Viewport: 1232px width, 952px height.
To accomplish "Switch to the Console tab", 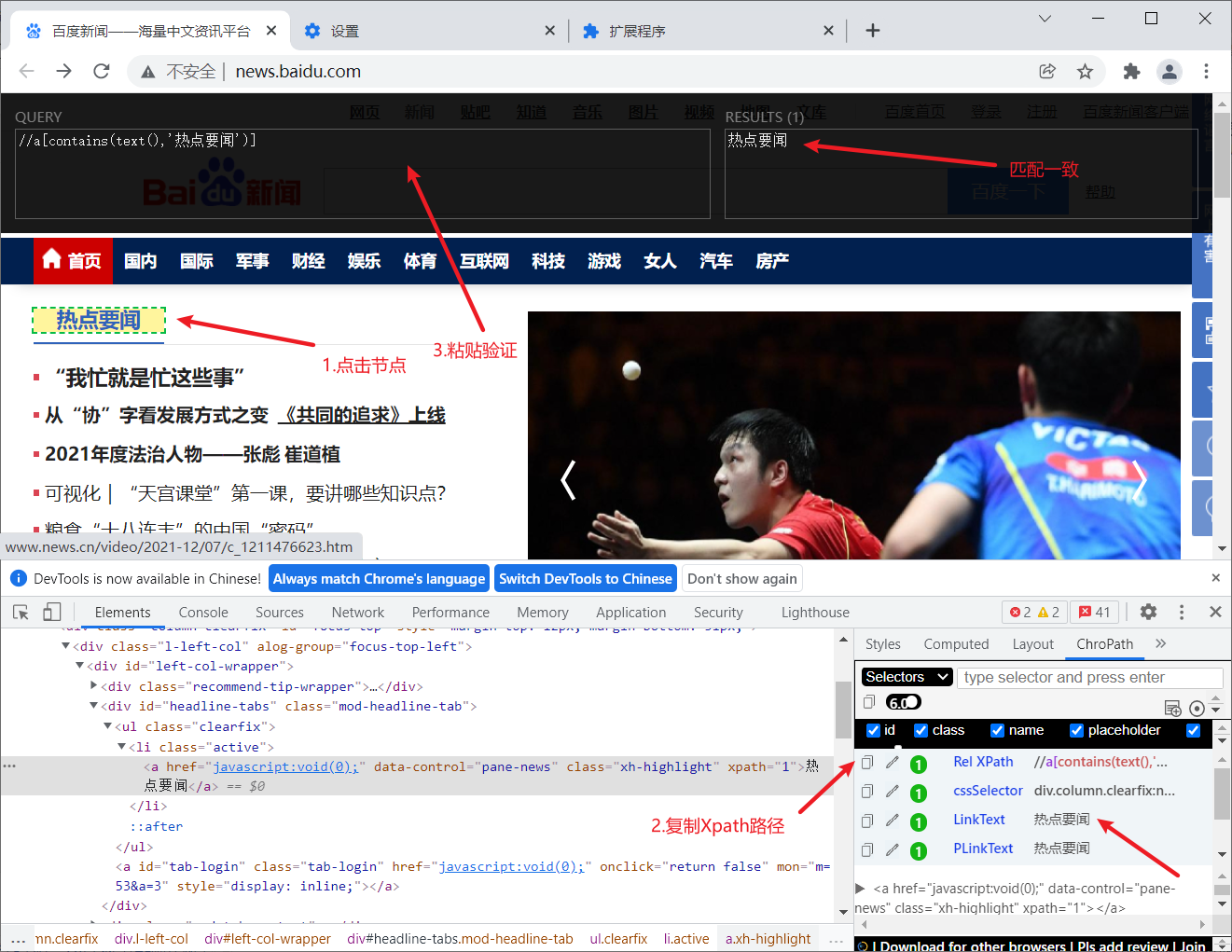I will [x=203, y=613].
